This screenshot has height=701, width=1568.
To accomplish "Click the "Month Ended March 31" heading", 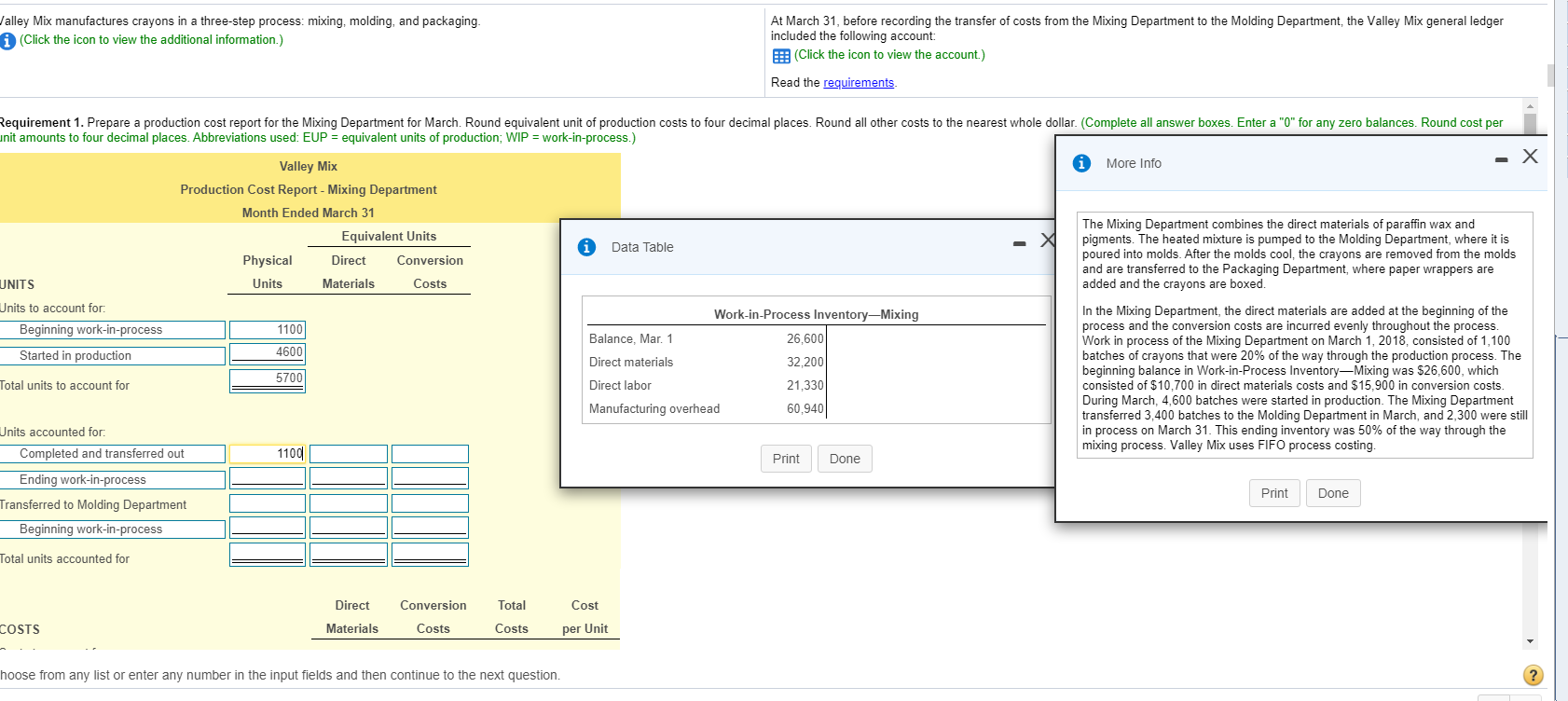I will pyautogui.click(x=309, y=213).
